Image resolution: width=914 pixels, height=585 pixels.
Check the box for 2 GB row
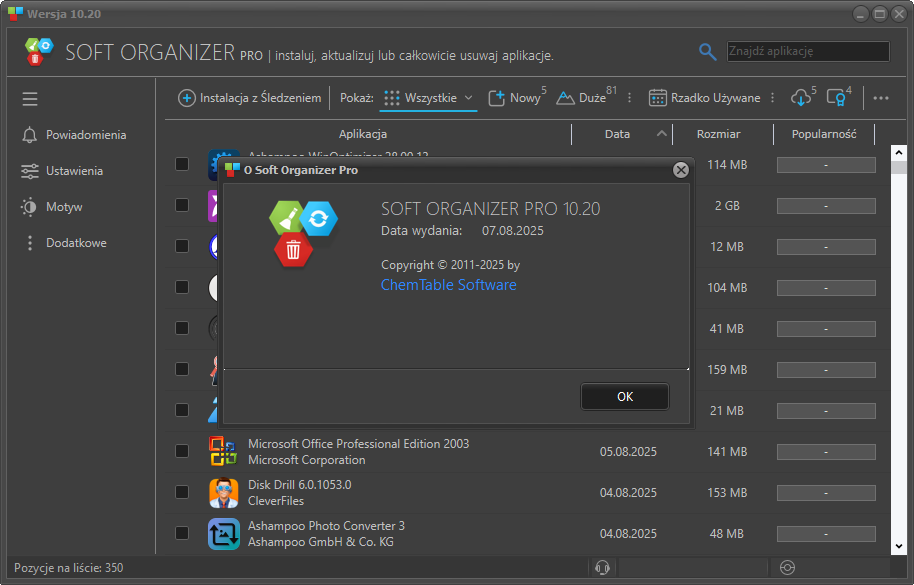click(x=182, y=205)
